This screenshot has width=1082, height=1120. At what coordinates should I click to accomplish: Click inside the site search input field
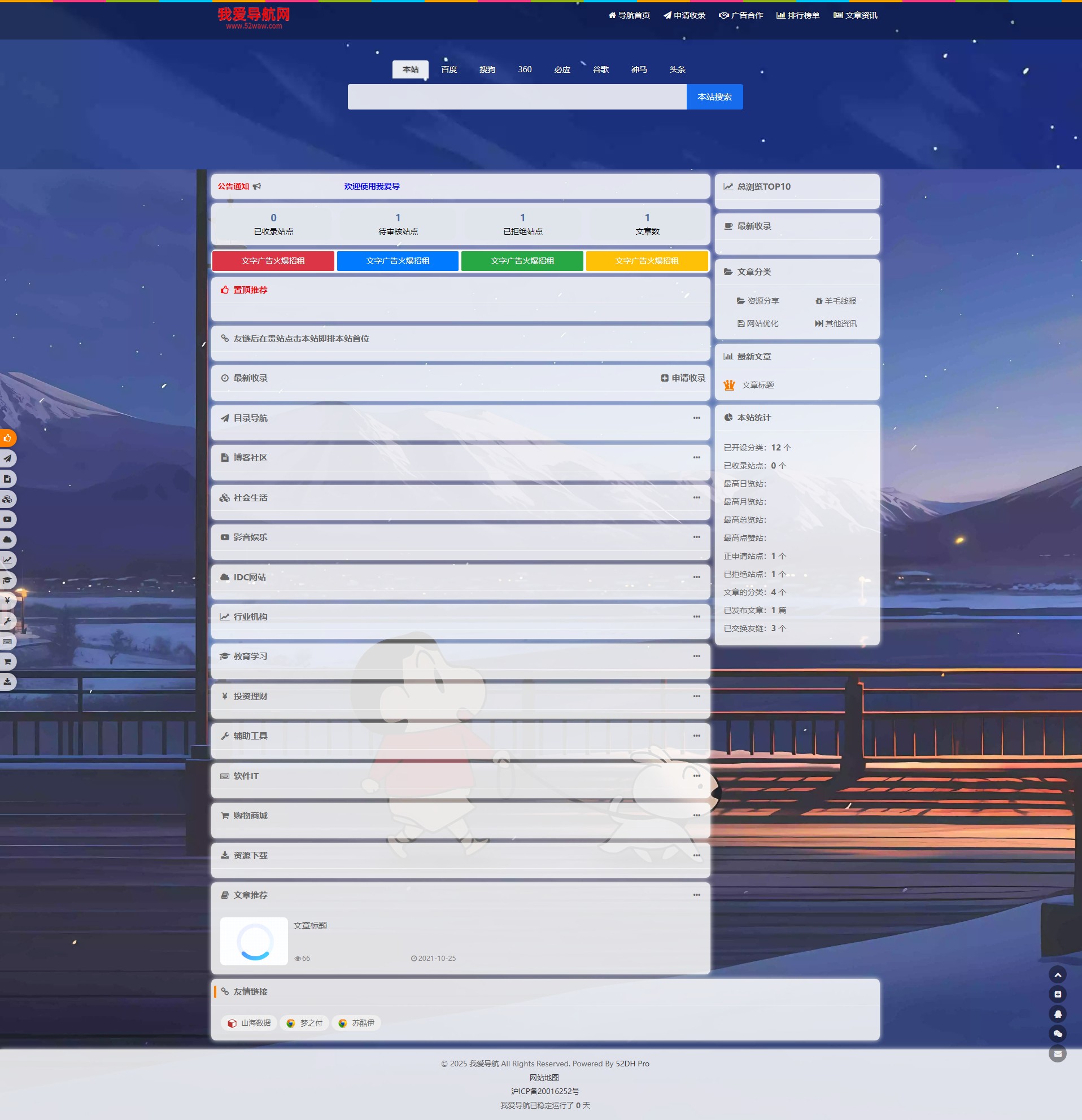point(517,97)
